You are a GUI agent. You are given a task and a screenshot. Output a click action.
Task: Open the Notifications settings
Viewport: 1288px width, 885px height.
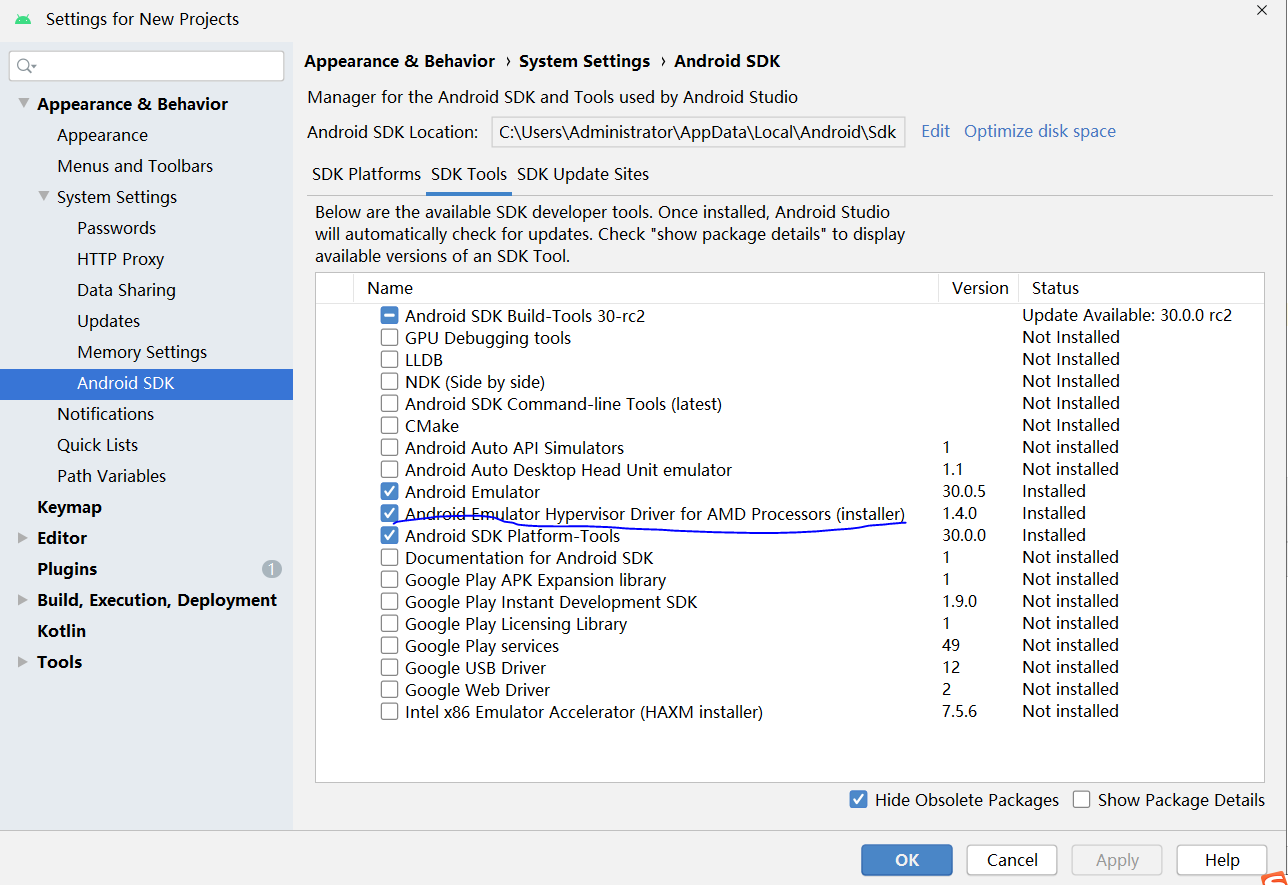[x=105, y=414]
